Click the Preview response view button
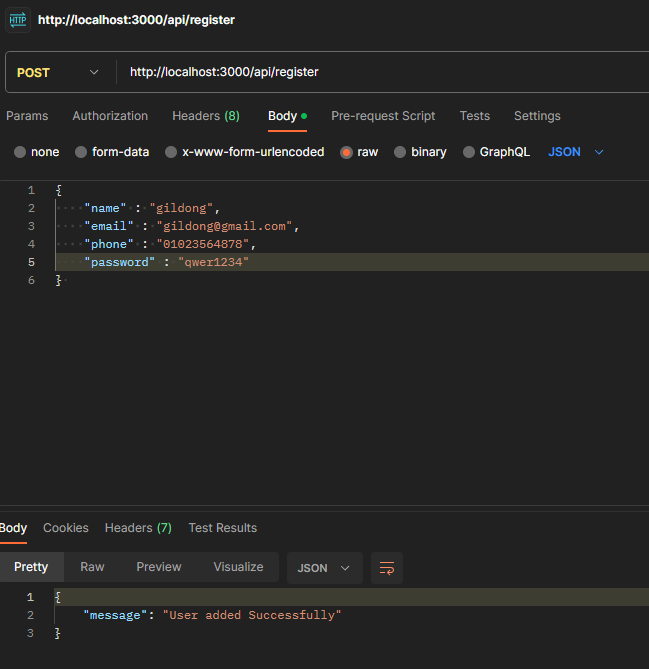Screen dimensions: 649x669 point(159,567)
